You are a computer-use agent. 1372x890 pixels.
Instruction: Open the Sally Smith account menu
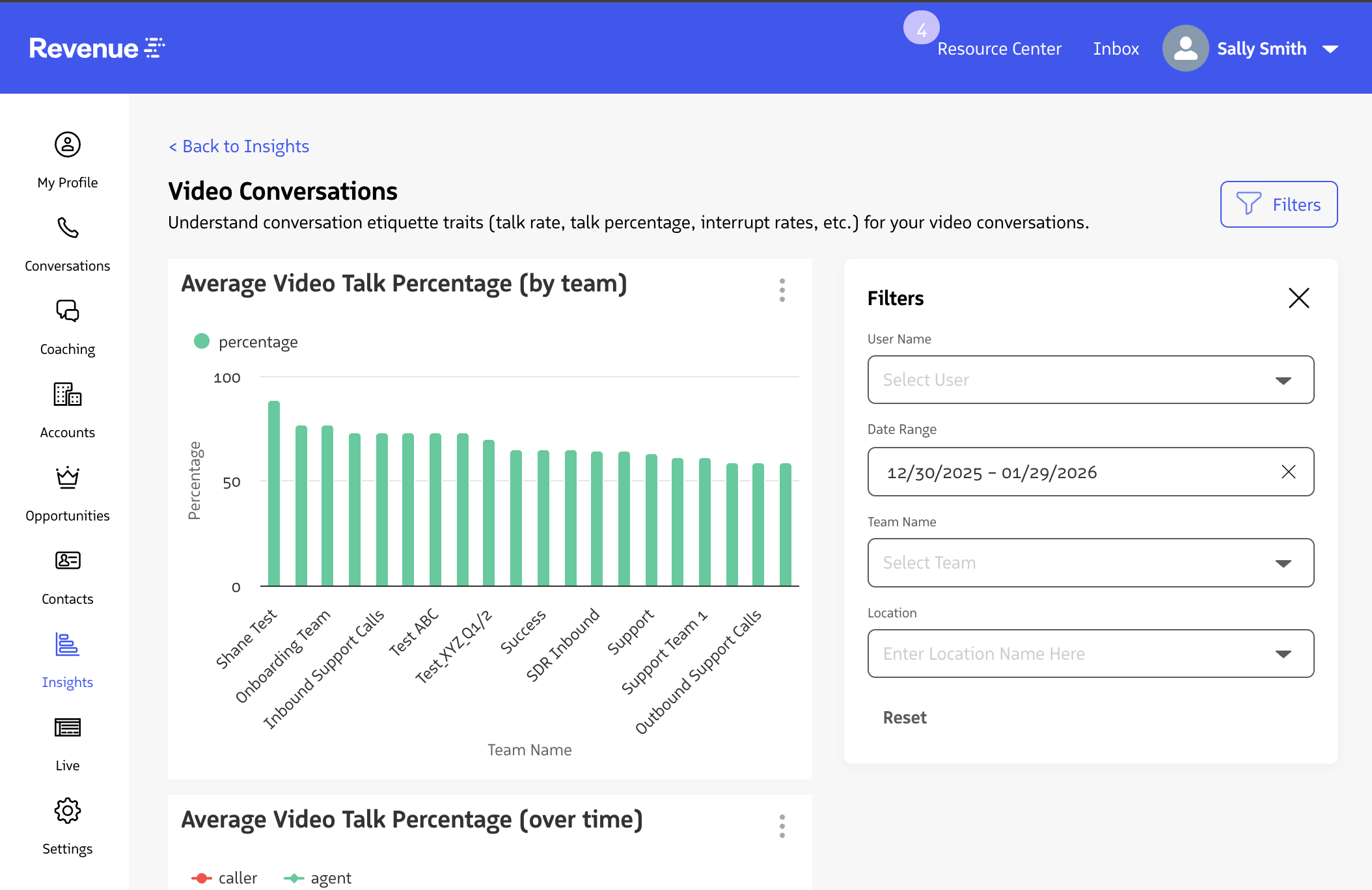coord(1261,48)
